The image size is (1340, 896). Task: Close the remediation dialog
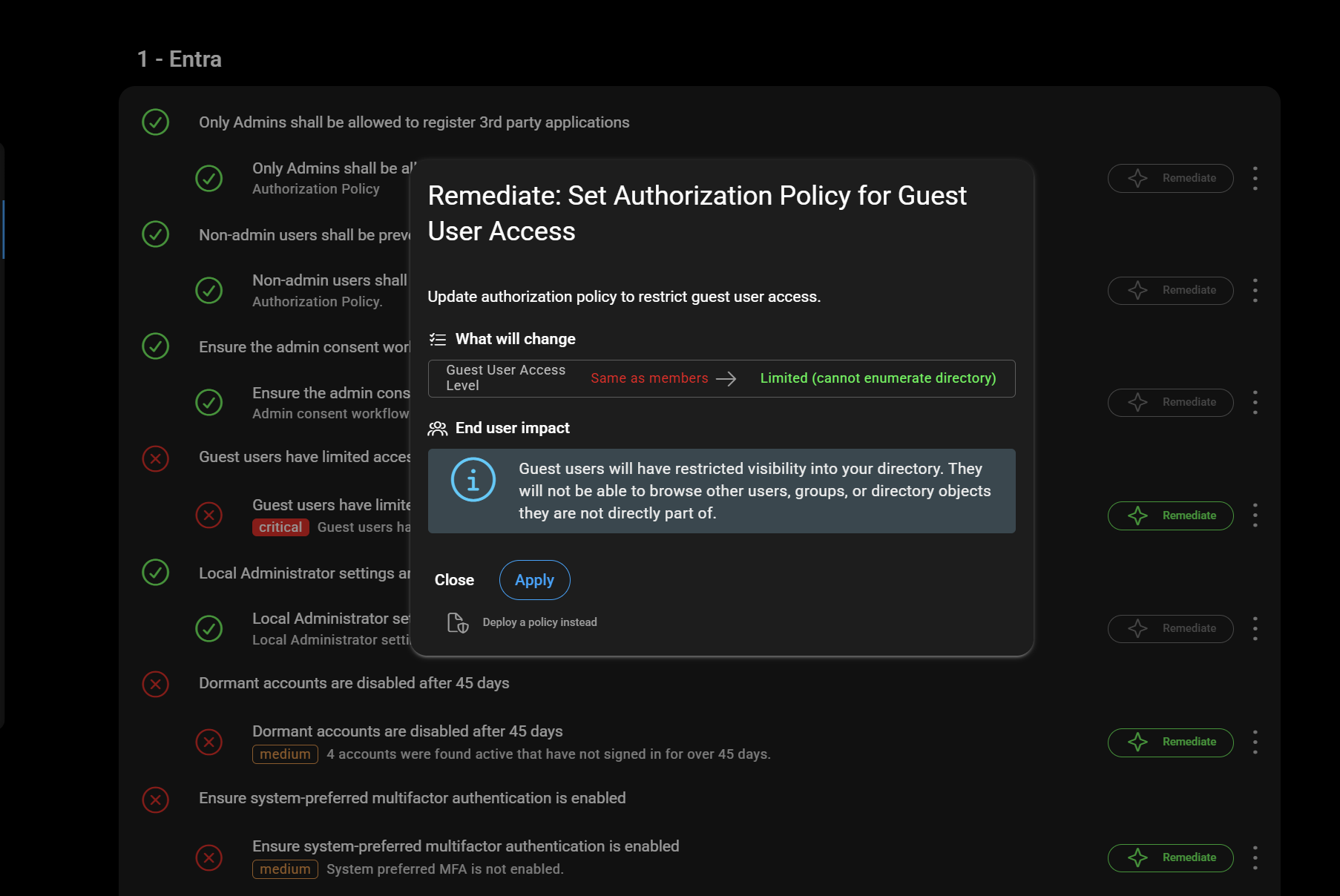point(454,580)
